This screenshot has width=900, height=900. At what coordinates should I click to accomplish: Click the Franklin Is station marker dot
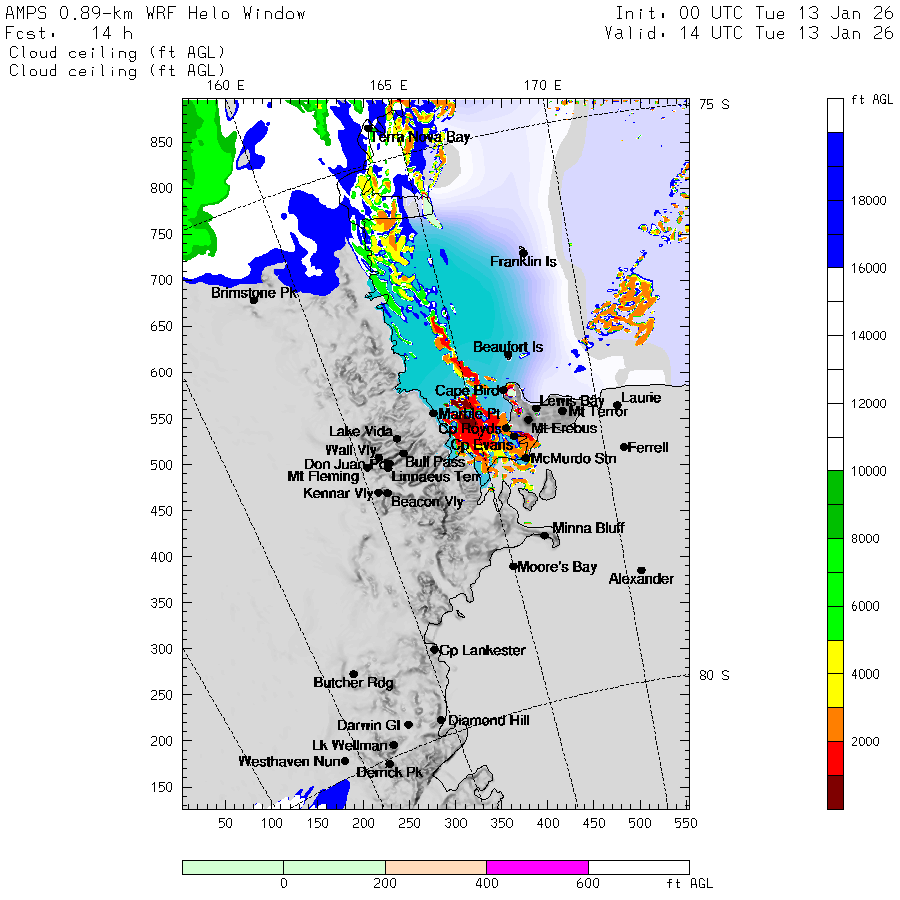(523, 252)
